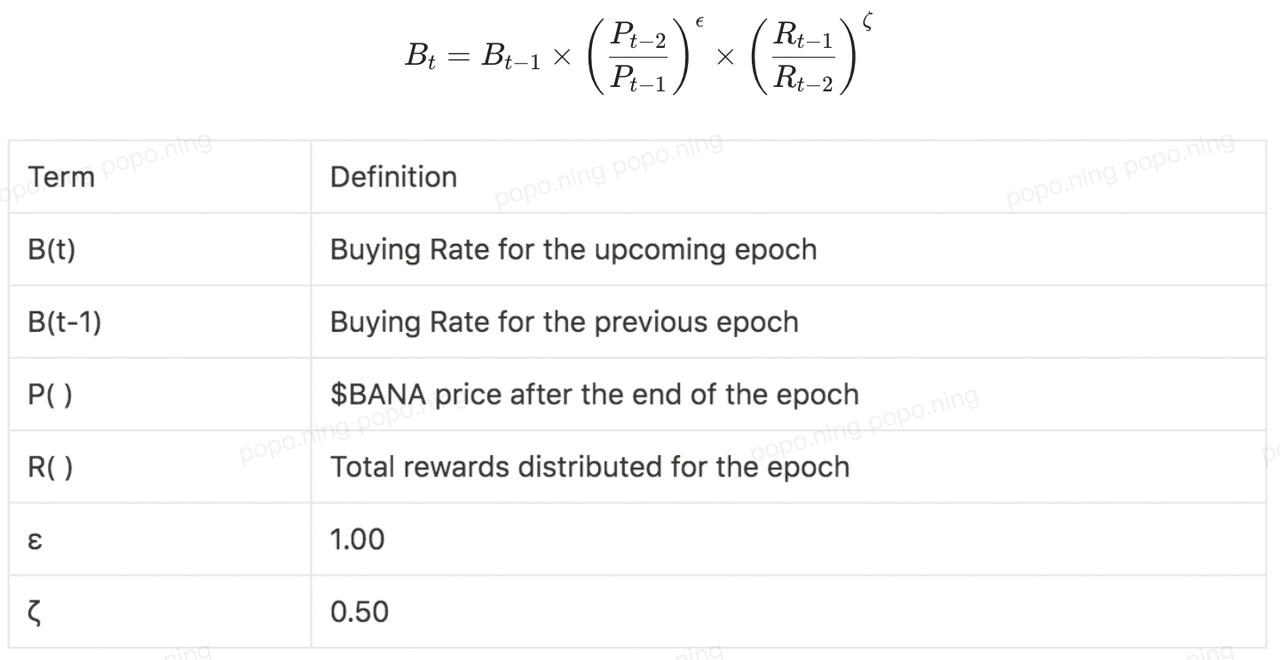Click the Term column header cell

(160, 177)
